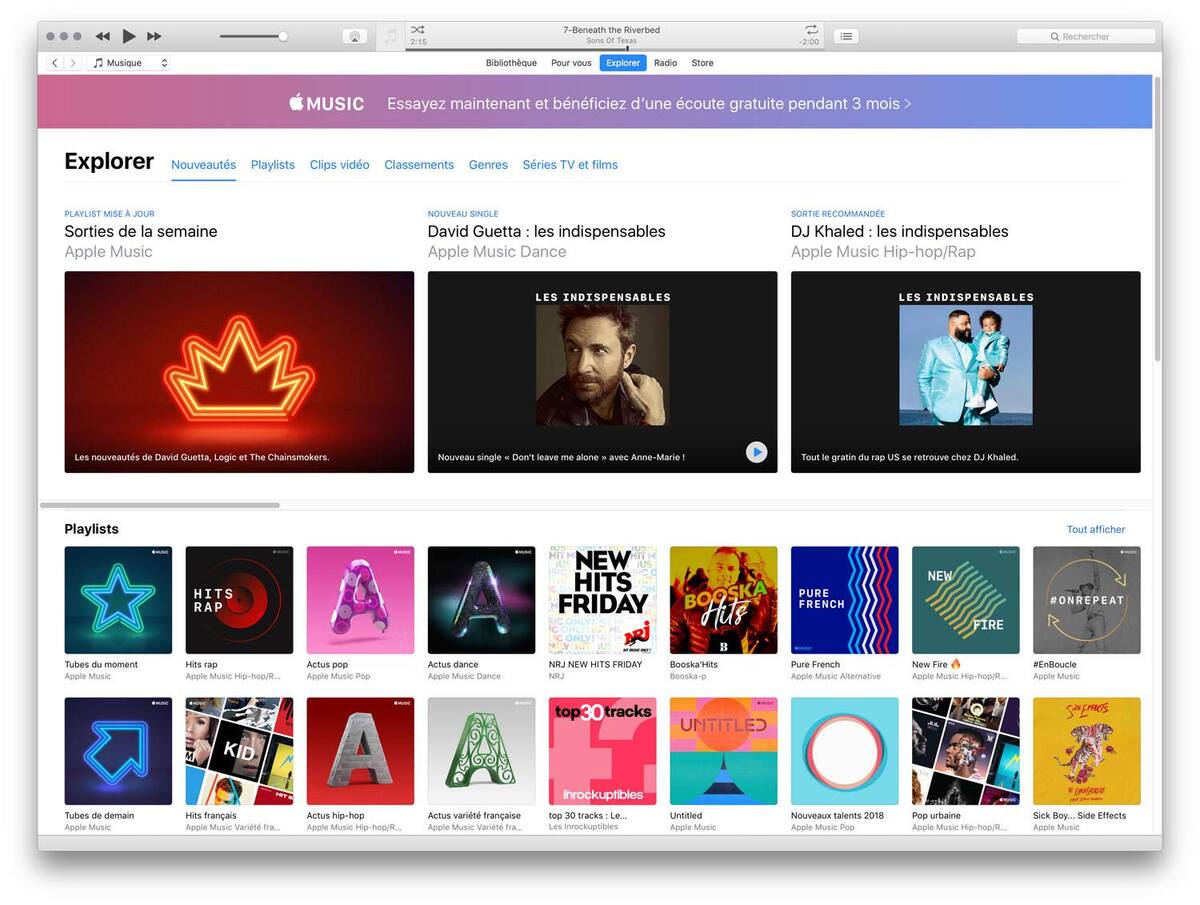Go forward with the navigation arrow
Screen dimensions: 1200x905
72,63
